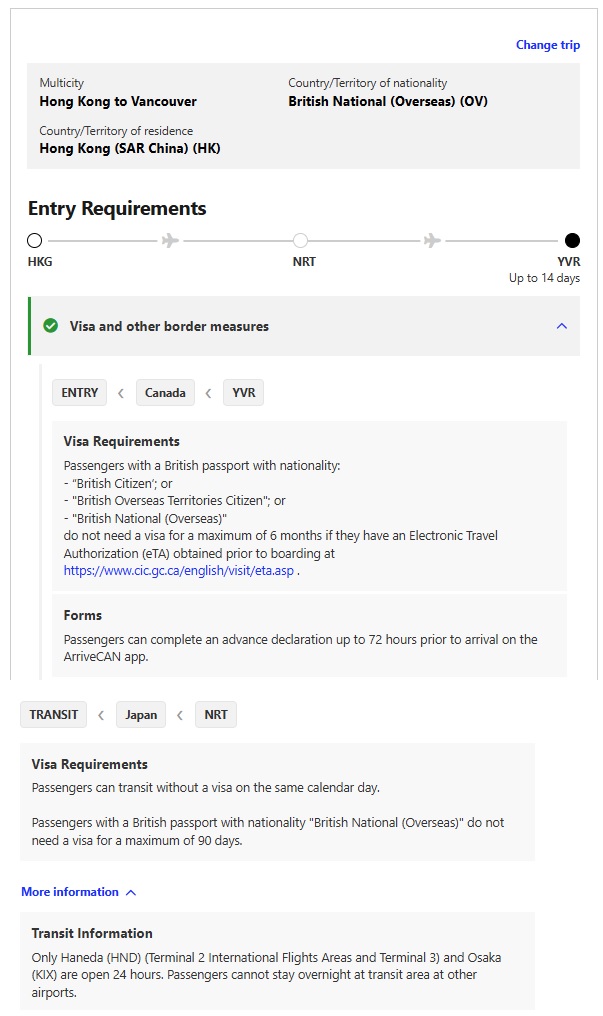Select the filled YVR destination circle
The image size is (603, 1016).
tap(572, 241)
